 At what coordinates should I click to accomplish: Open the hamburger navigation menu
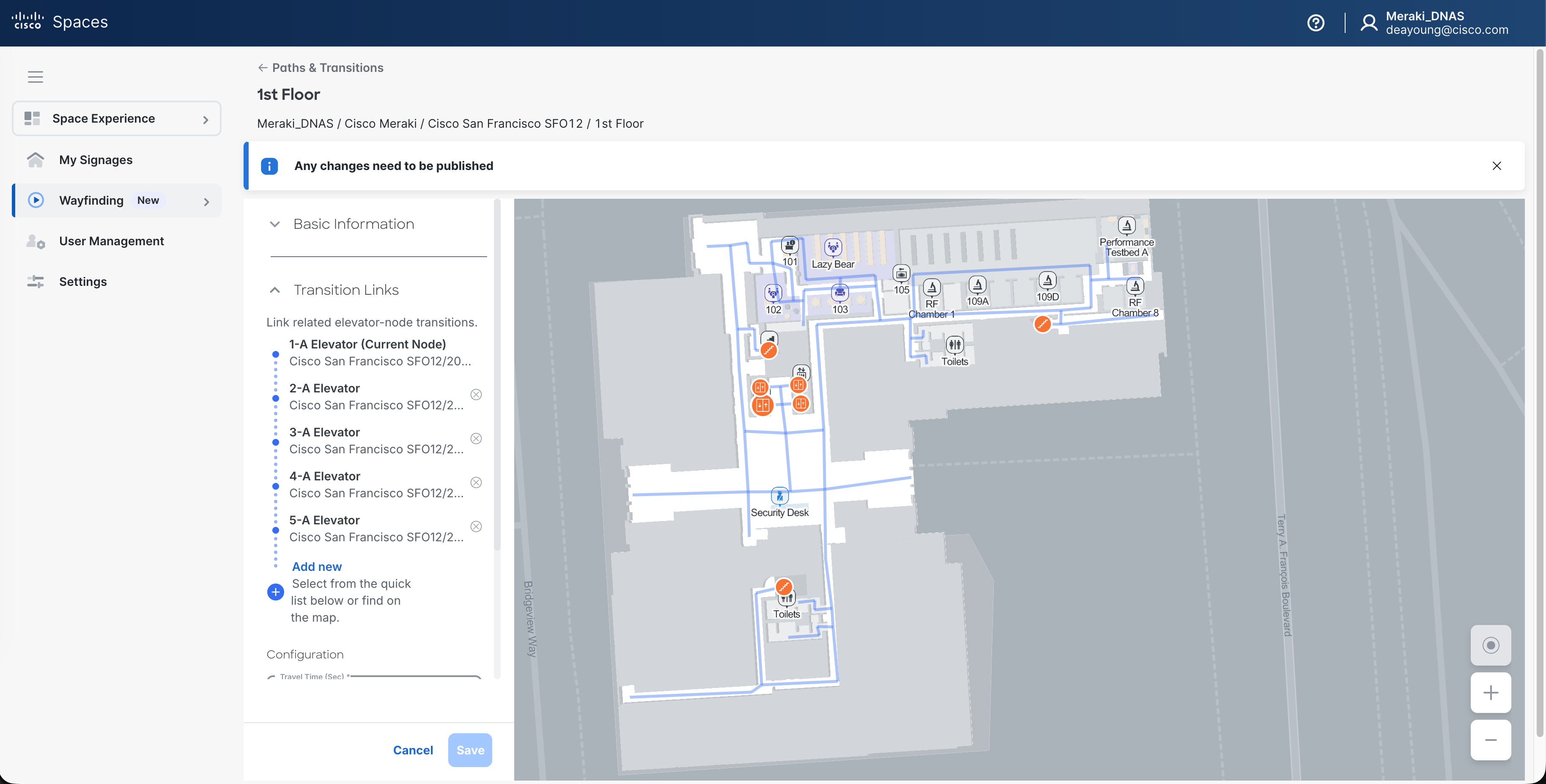click(x=36, y=77)
